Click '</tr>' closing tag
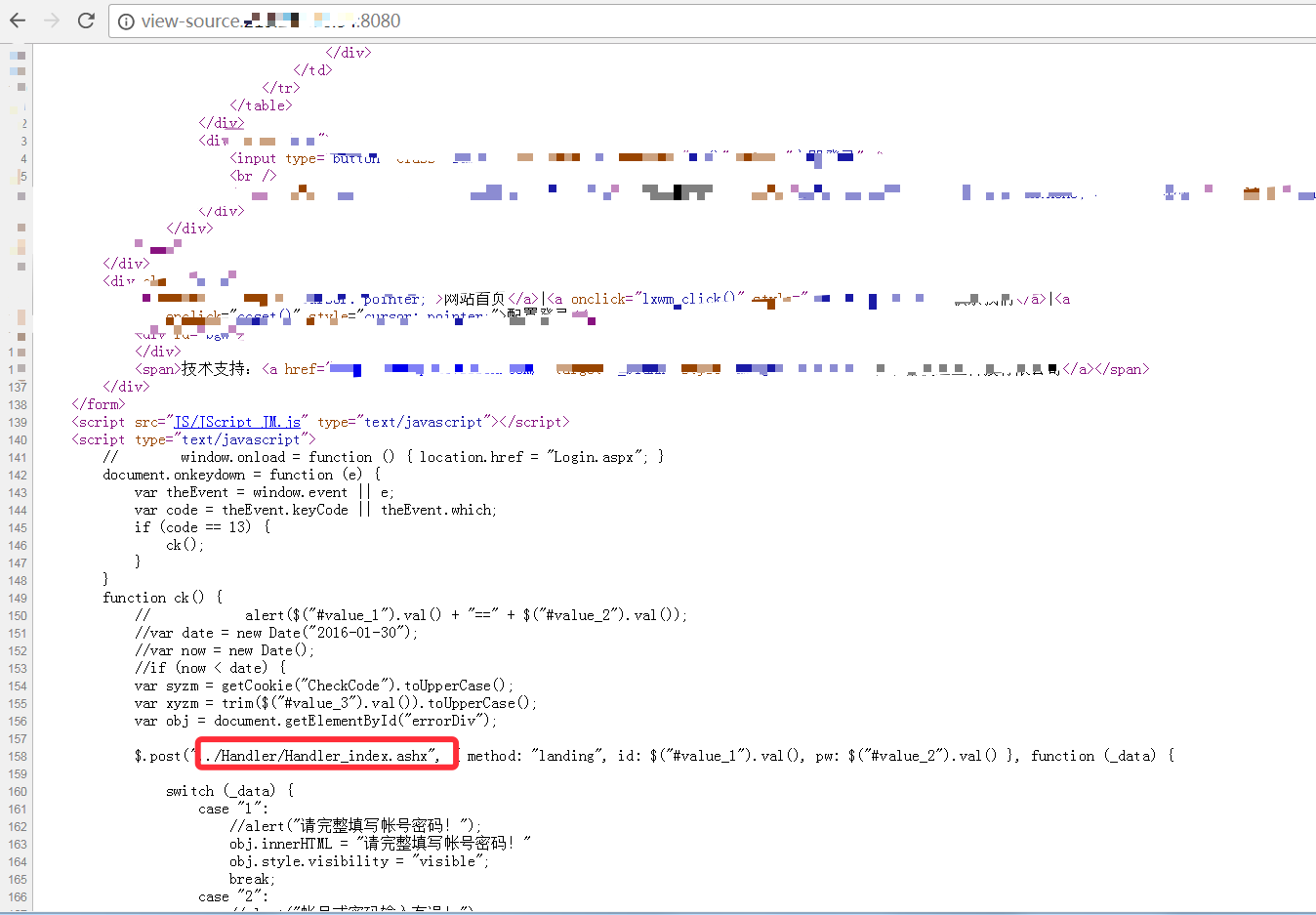This screenshot has width=1316, height=915. 281,88
